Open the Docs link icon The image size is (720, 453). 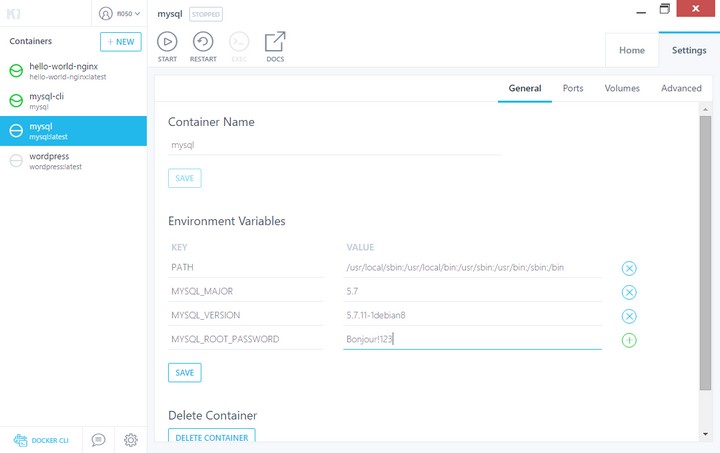coord(275,46)
